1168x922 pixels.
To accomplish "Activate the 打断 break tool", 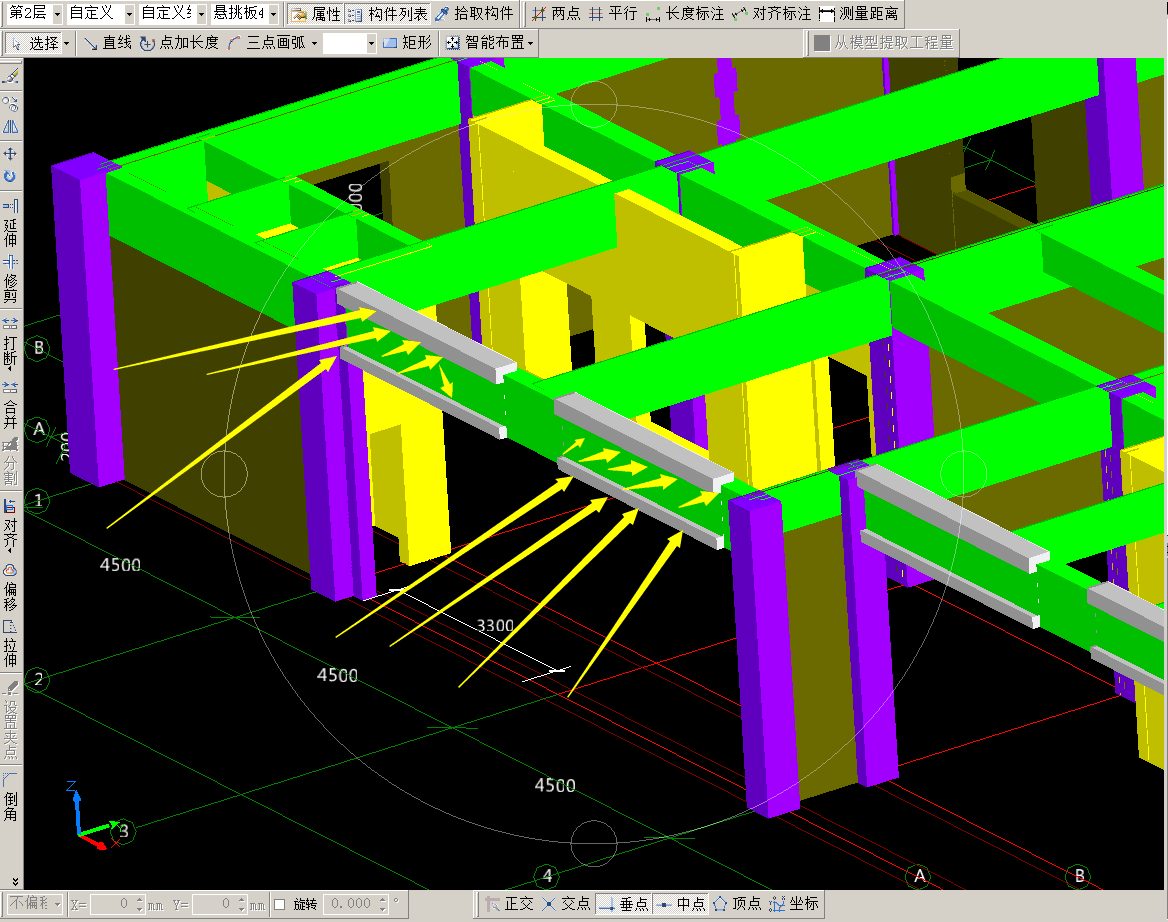I will [x=10, y=344].
